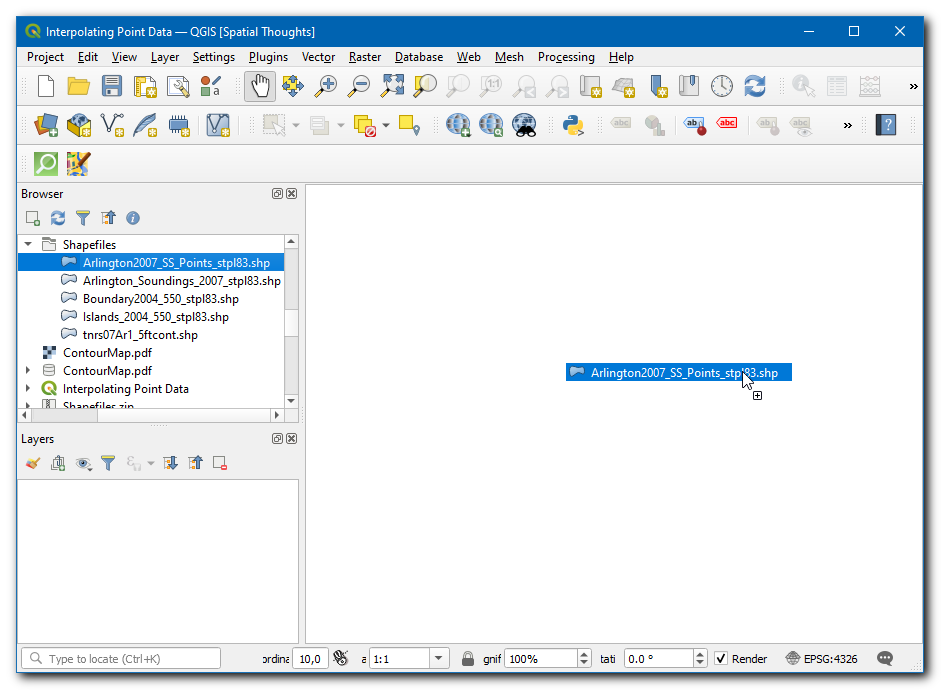Click the Save Project floppy icon
The width and height of the screenshot is (941, 690).
pyautogui.click(x=112, y=87)
